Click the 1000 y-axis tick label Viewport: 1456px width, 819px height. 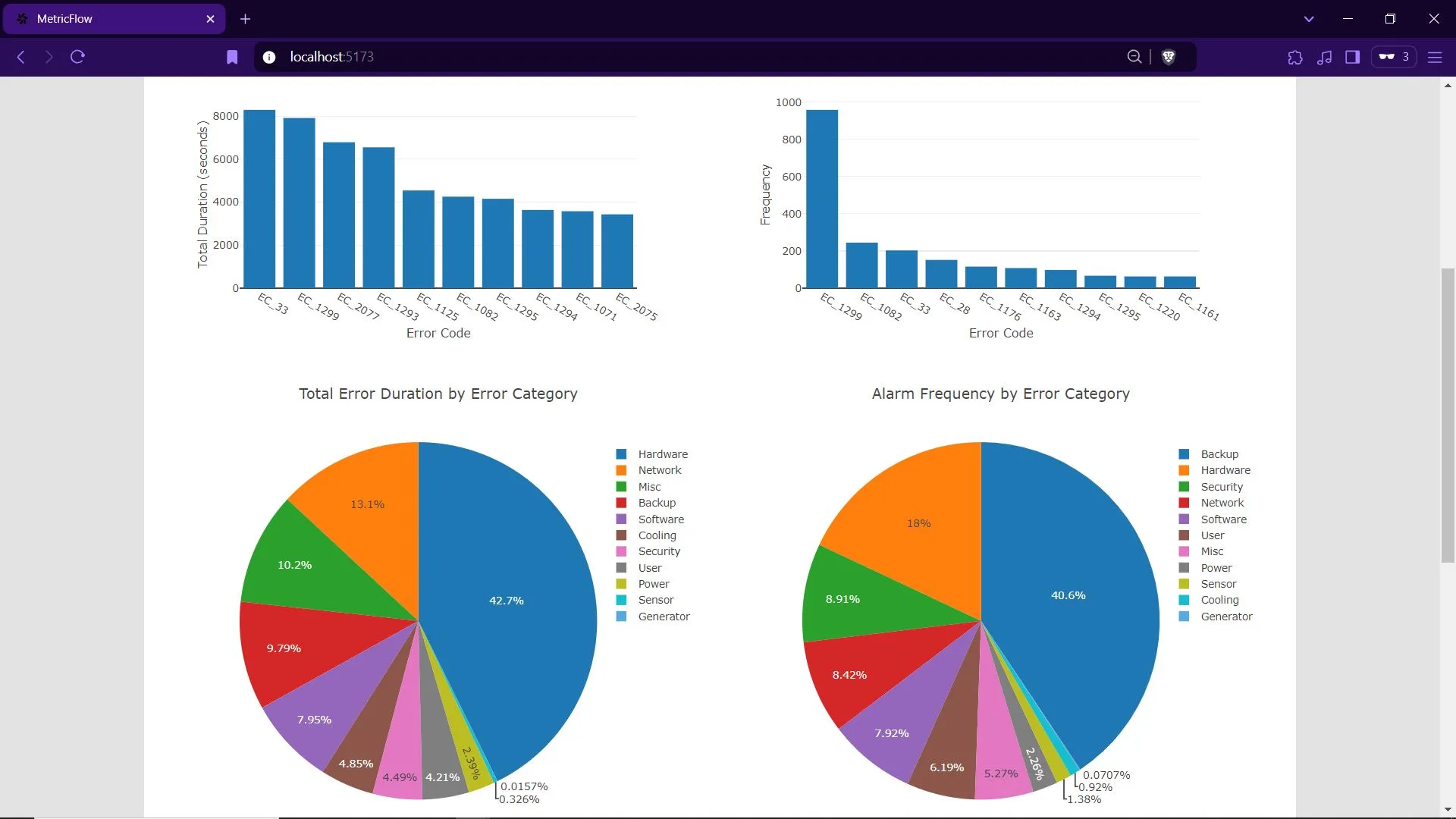(x=789, y=102)
